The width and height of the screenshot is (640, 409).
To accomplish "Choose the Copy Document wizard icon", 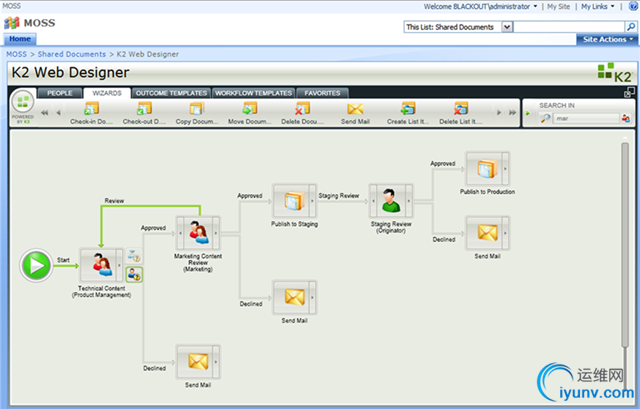I will pos(197,109).
